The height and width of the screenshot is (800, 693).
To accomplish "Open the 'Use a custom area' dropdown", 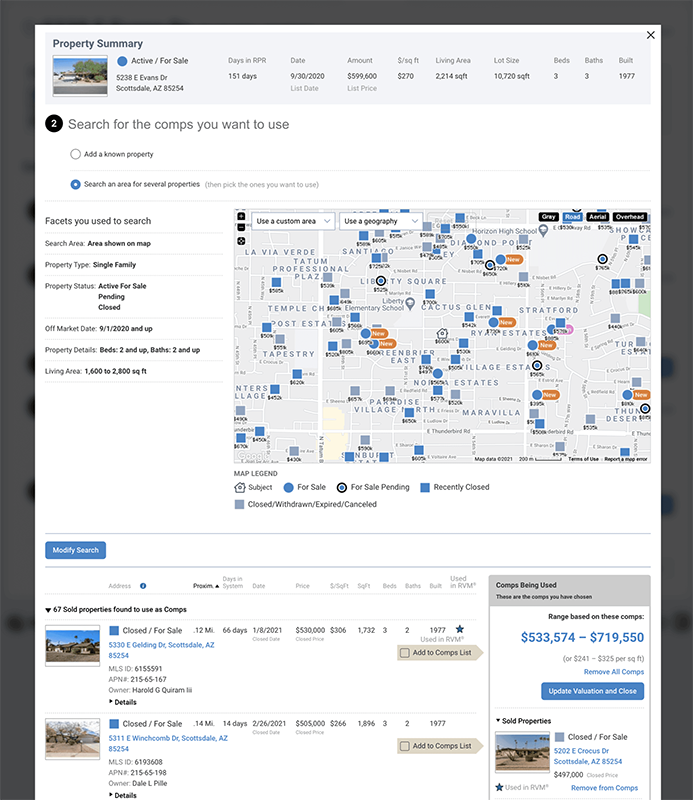I will click(x=293, y=221).
